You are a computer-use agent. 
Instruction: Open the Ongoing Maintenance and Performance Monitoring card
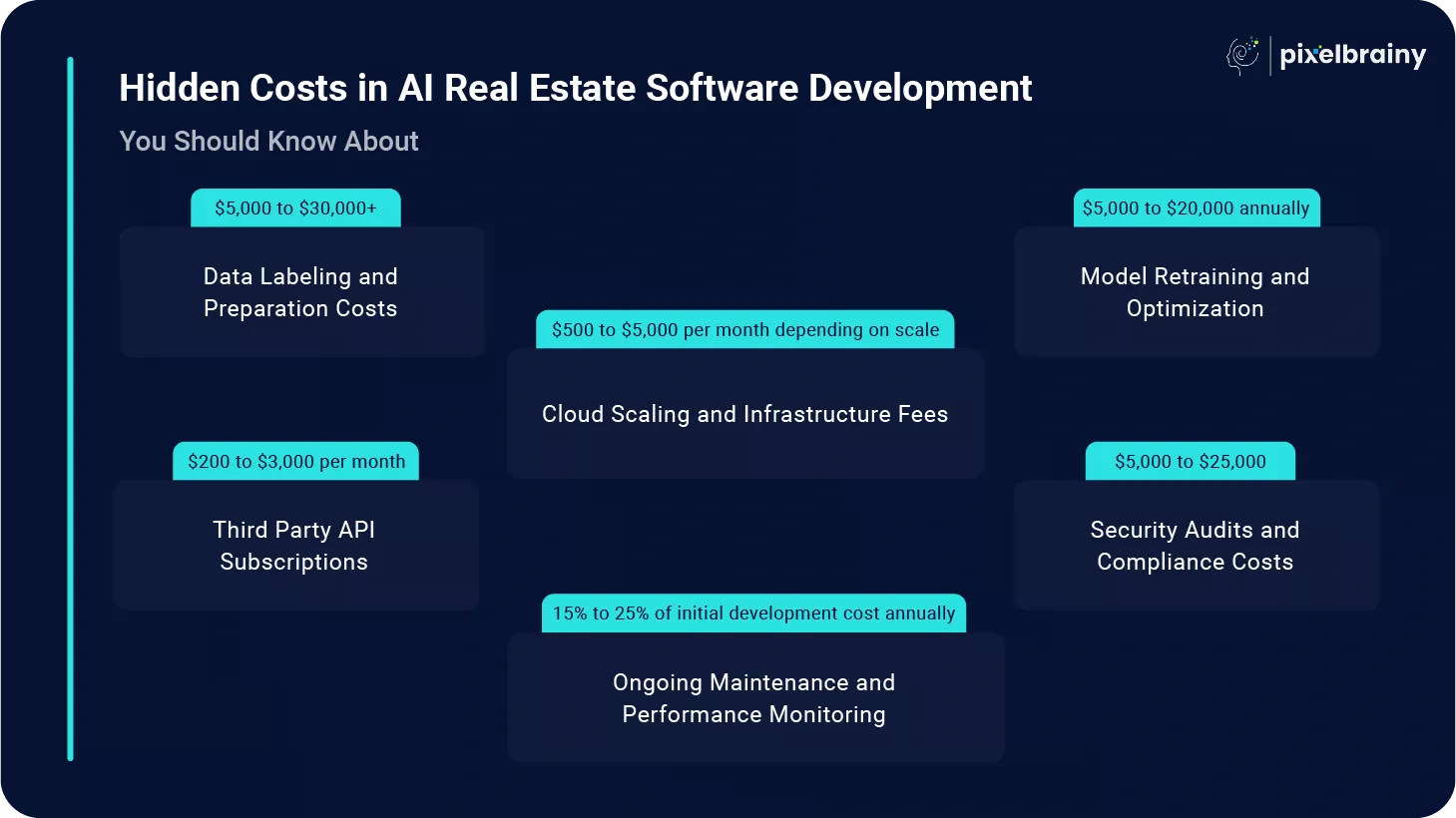click(754, 698)
